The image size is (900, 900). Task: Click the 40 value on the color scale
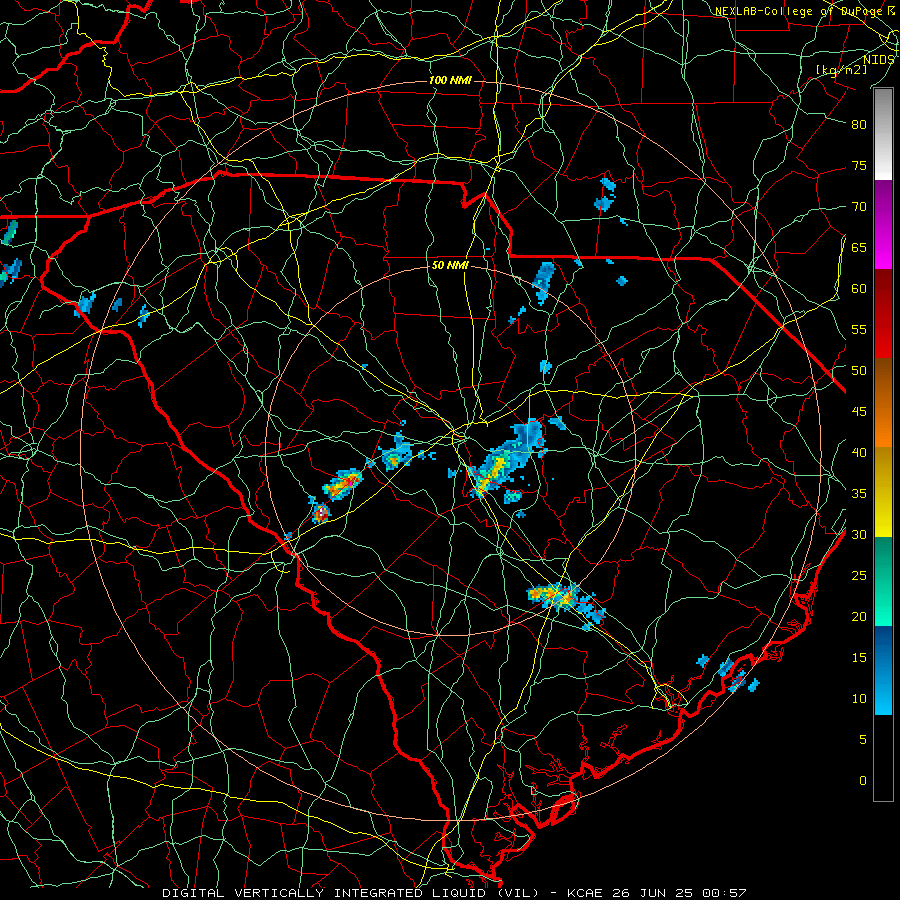(x=859, y=453)
